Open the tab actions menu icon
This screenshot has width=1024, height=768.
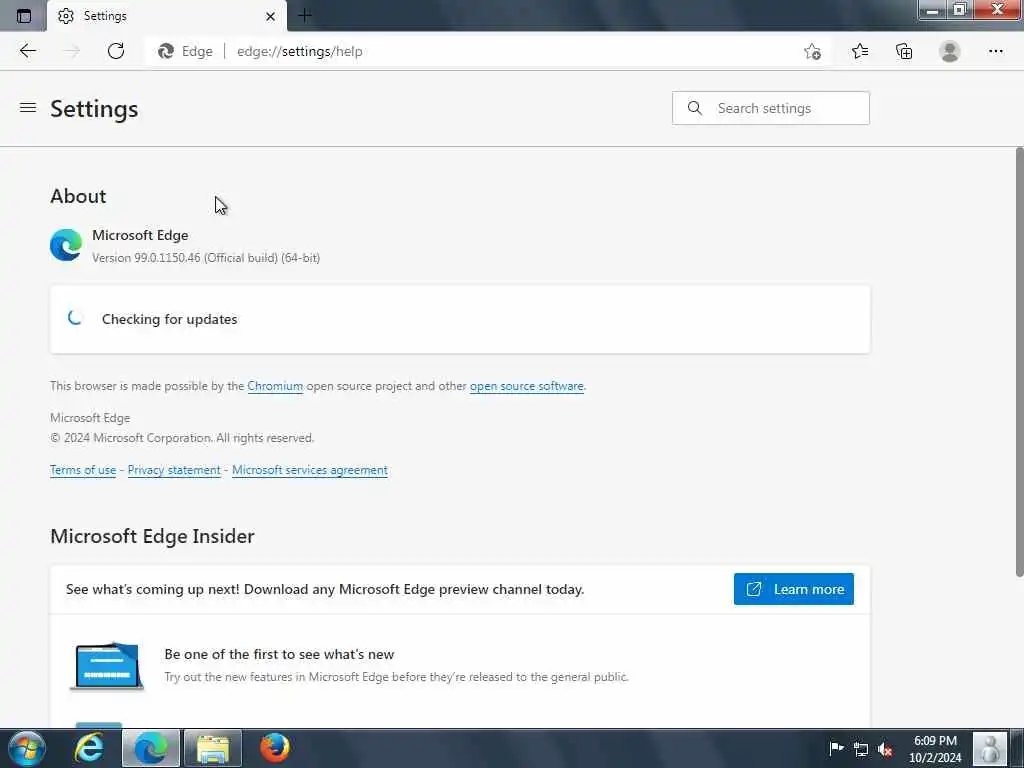[24, 16]
